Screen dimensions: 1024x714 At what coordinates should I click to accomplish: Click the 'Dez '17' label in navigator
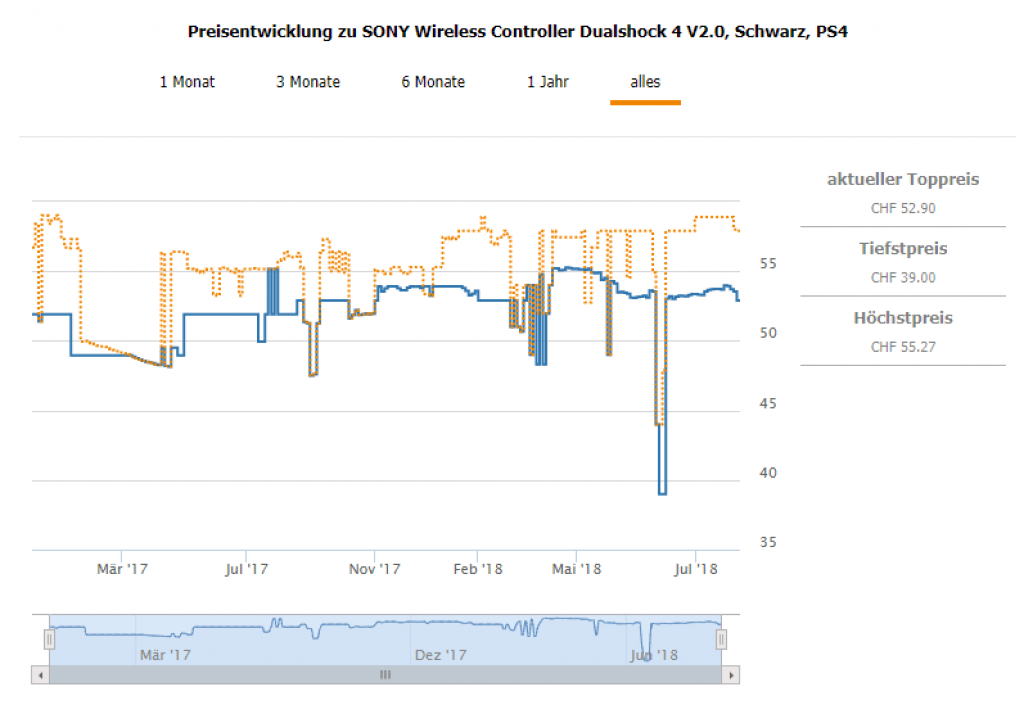[441, 655]
